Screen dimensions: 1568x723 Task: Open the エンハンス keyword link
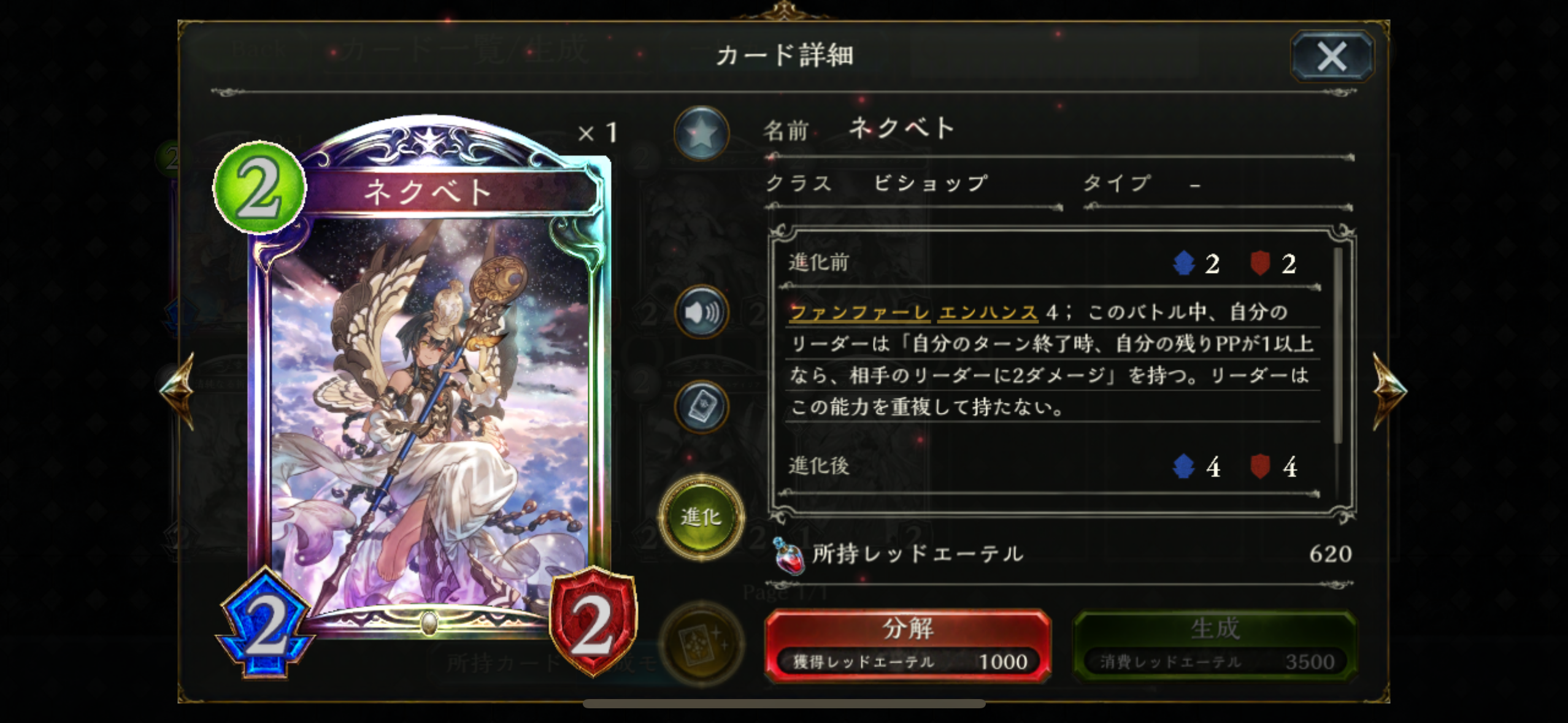click(x=988, y=312)
